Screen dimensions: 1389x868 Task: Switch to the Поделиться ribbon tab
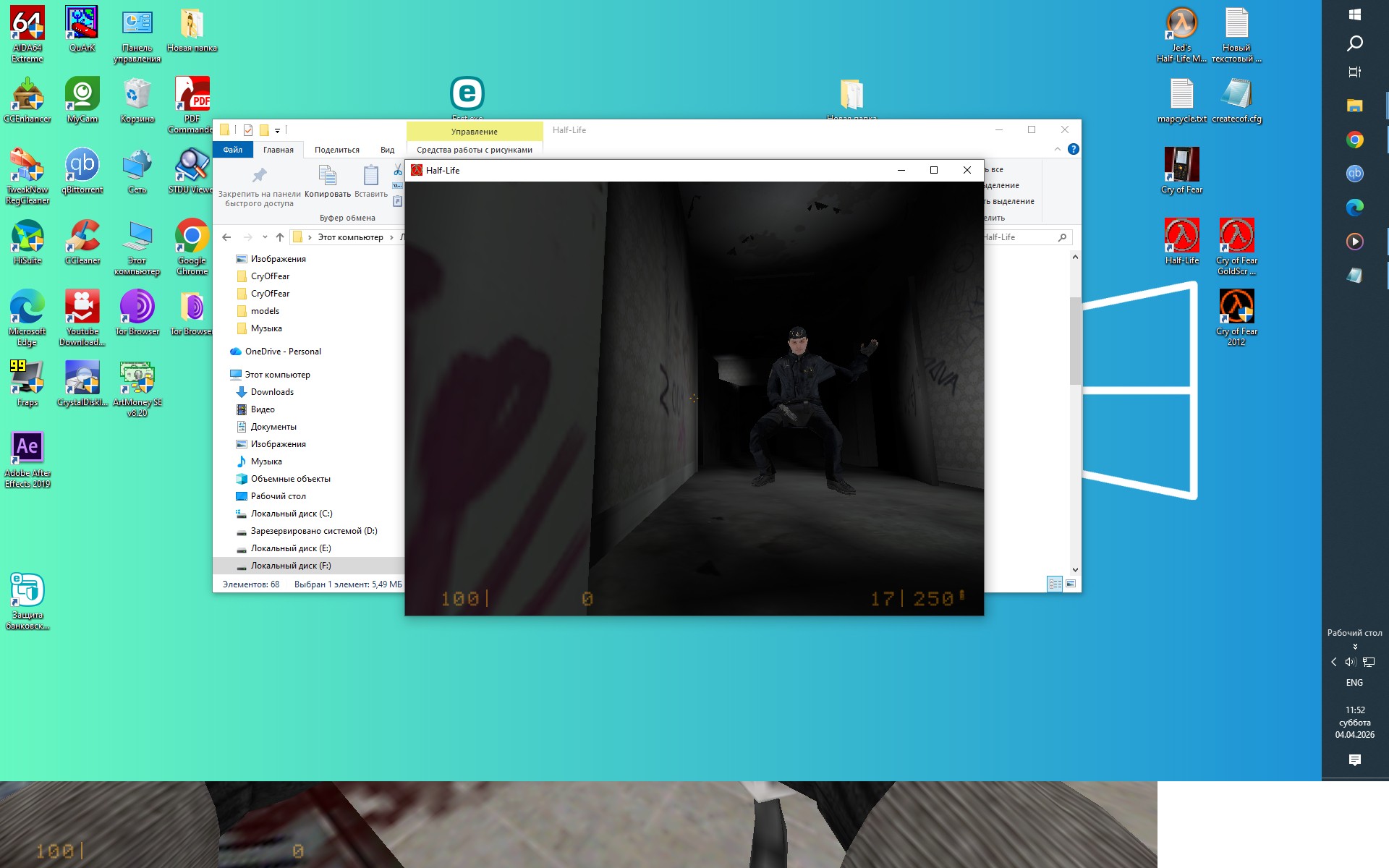coord(336,150)
